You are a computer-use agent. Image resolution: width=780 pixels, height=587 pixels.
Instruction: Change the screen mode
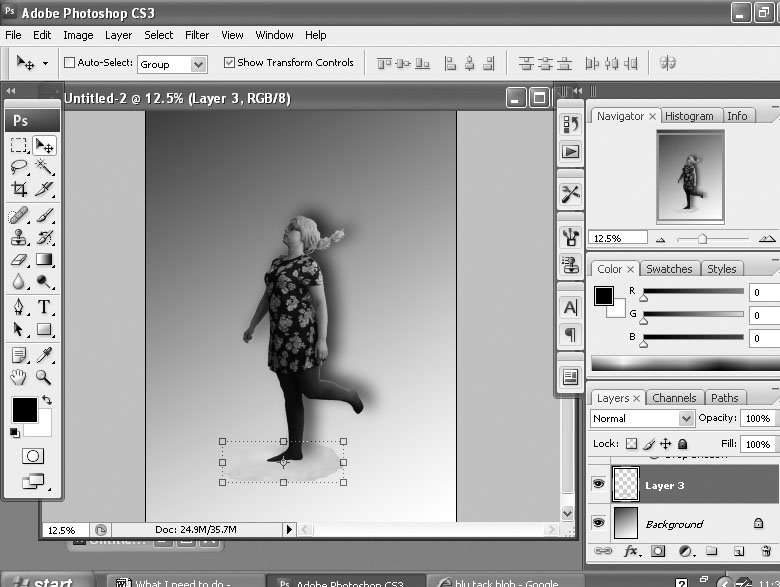pos(33,481)
